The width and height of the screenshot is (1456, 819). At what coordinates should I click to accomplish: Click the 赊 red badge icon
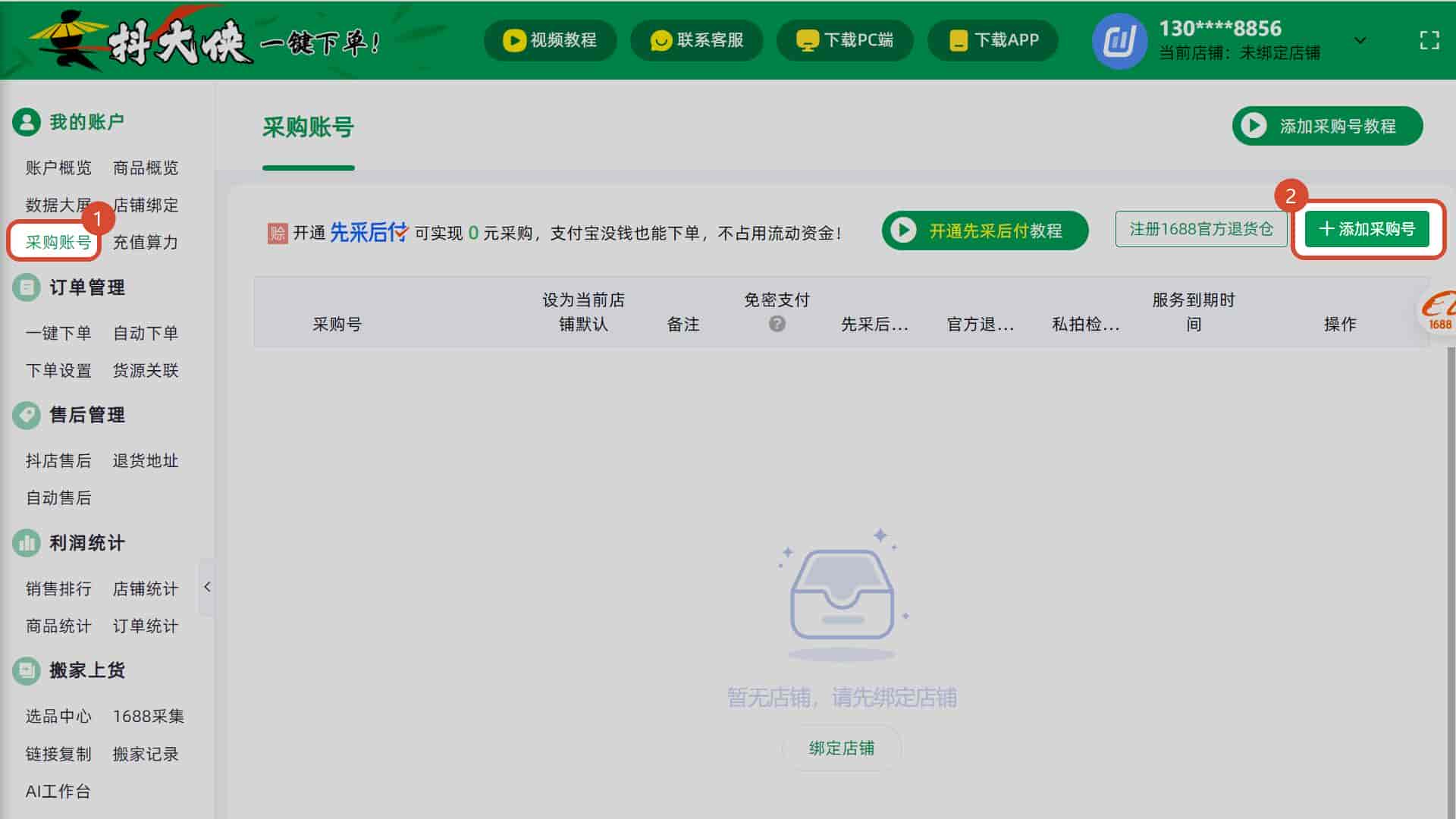(x=278, y=233)
